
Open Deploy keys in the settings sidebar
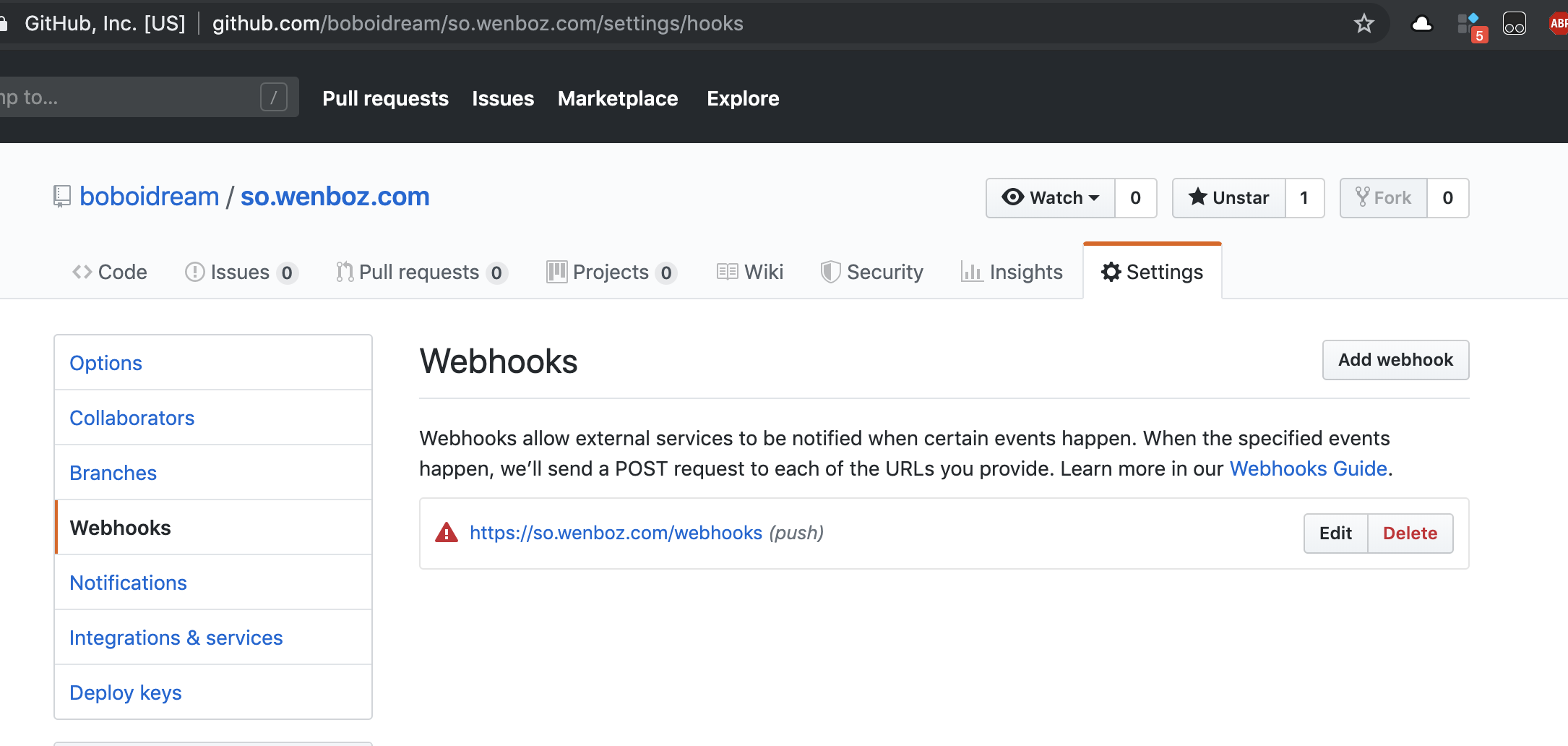213,693
